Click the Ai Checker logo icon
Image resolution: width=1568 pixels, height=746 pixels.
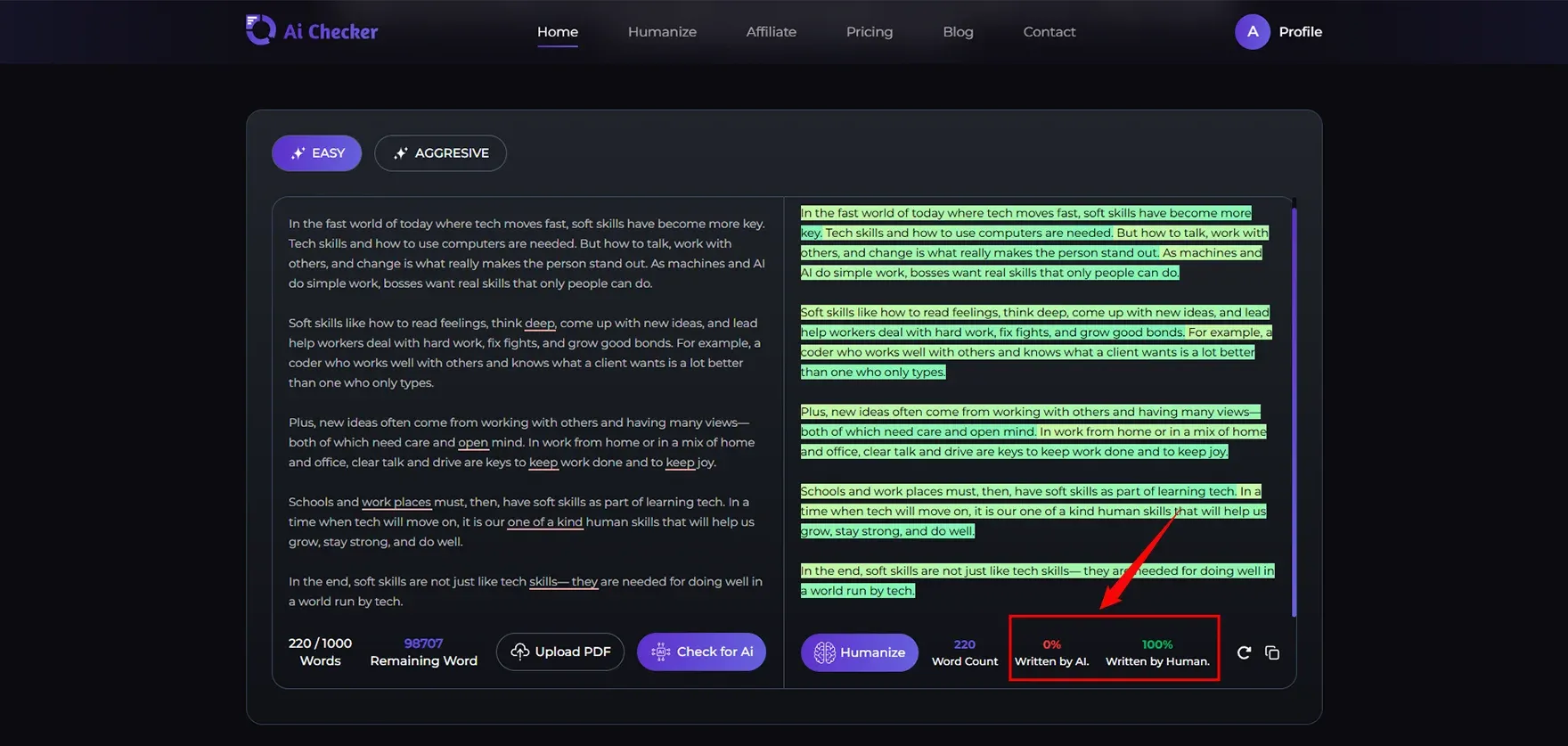click(x=260, y=30)
